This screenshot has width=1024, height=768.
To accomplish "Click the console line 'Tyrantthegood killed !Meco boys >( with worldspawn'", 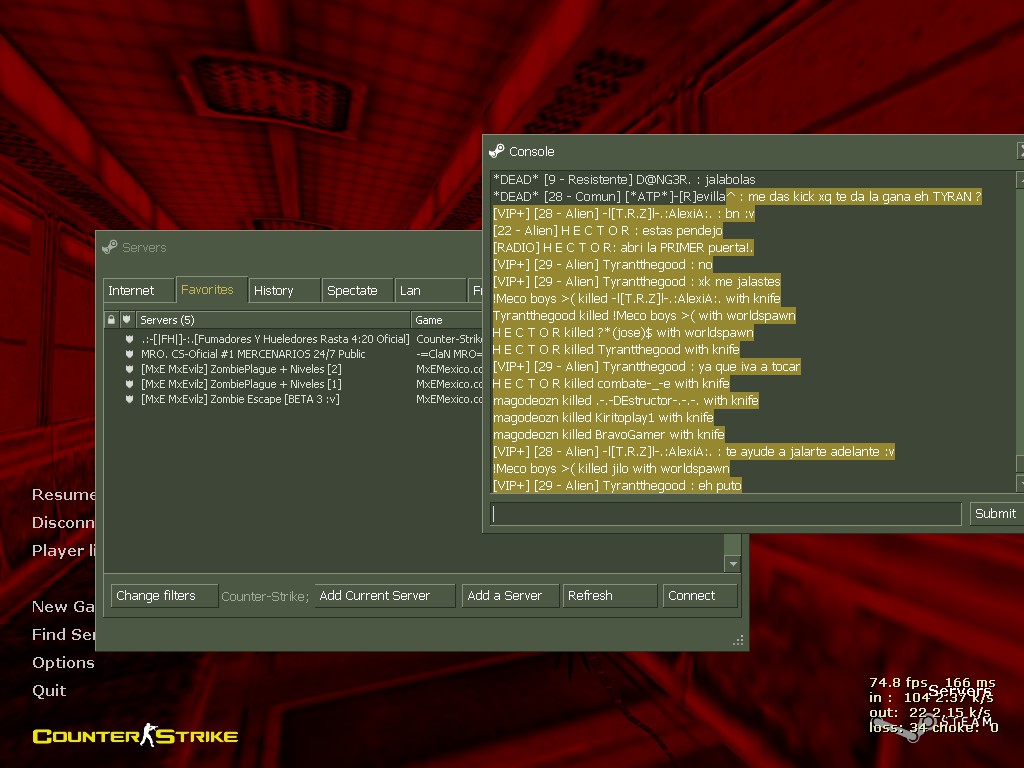I will pyautogui.click(x=644, y=315).
